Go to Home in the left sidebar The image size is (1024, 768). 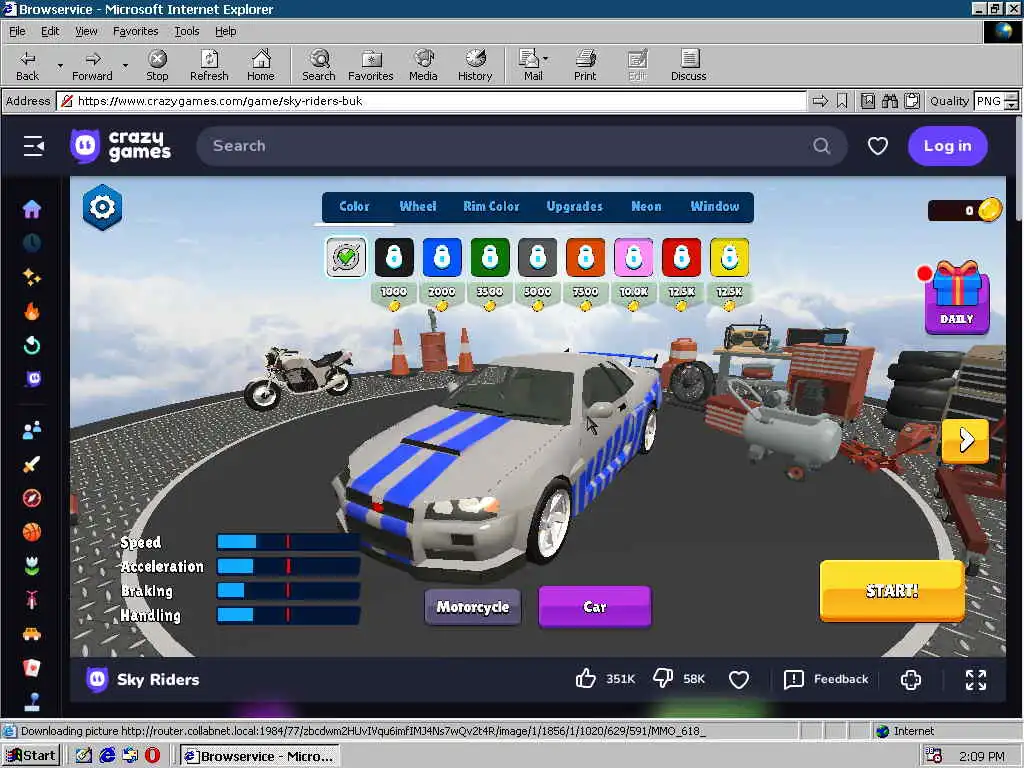pyautogui.click(x=32, y=209)
